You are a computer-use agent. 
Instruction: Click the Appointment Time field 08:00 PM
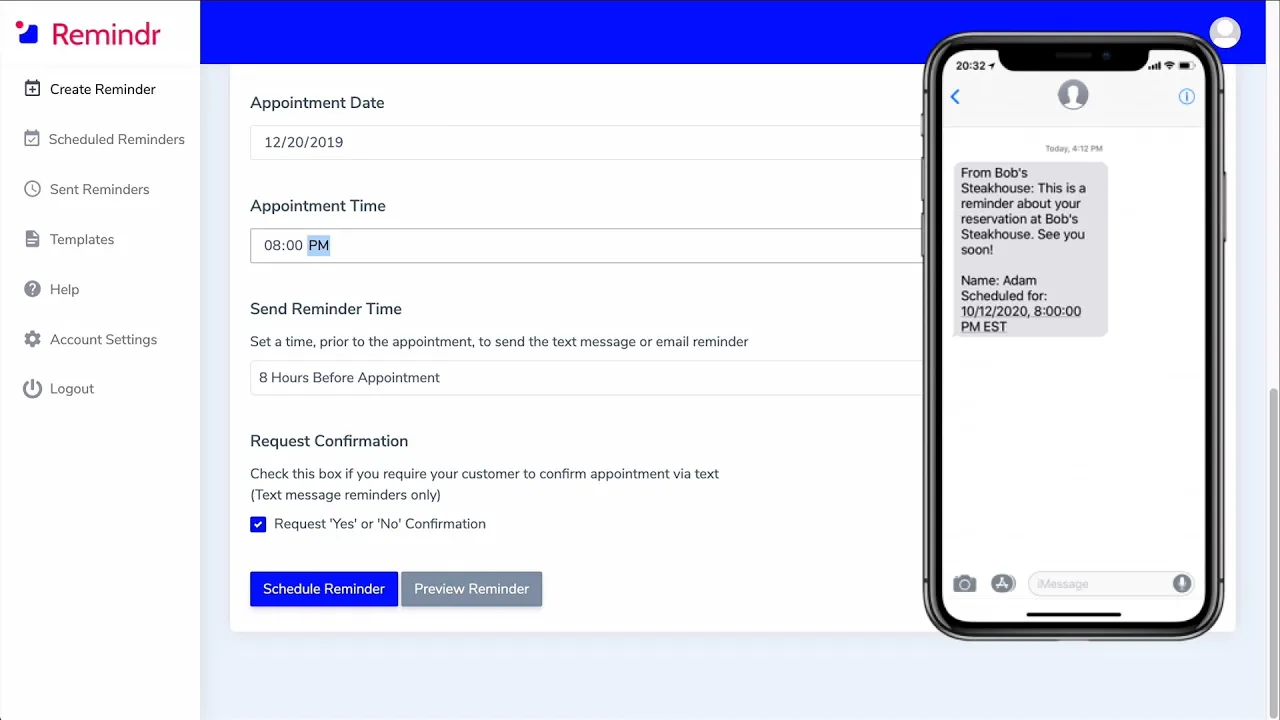pyautogui.click(x=586, y=246)
